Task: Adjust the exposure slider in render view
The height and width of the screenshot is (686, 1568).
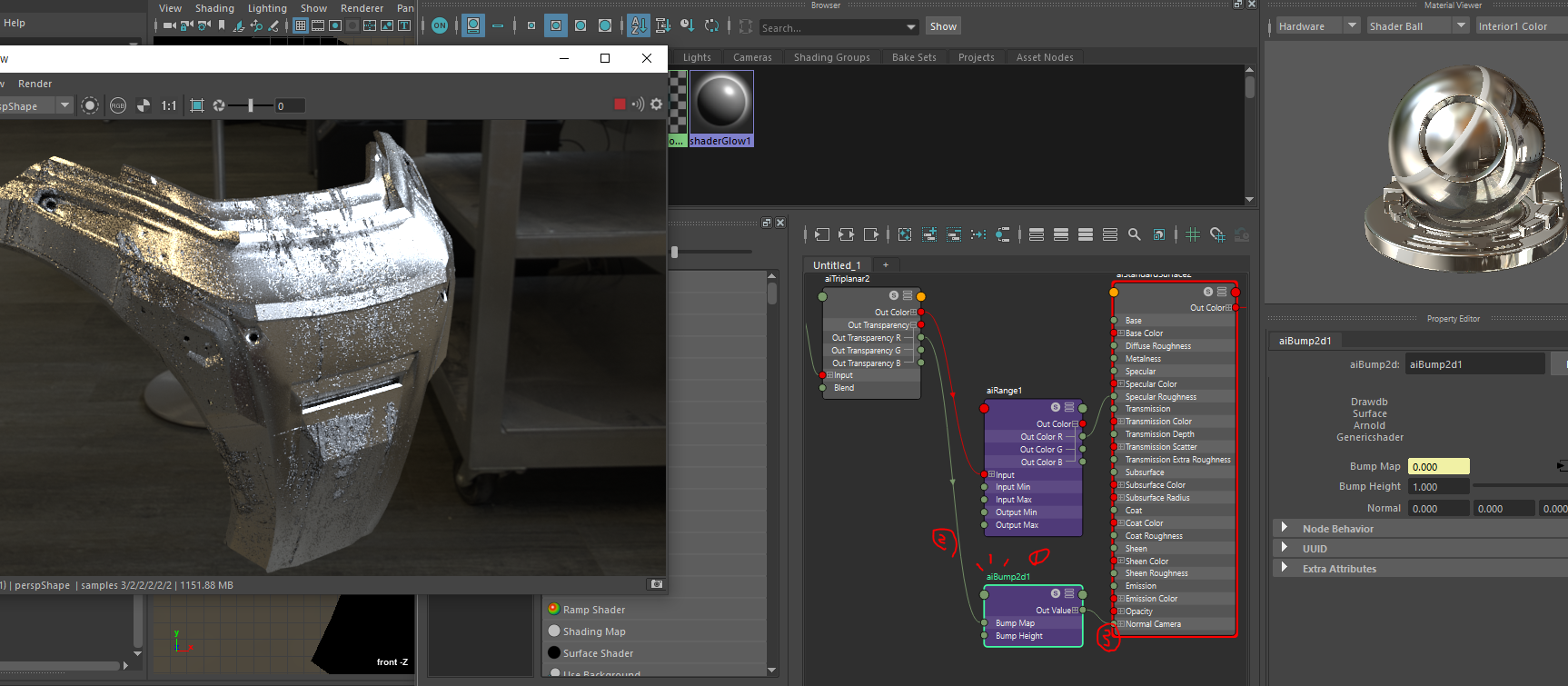Action: click(251, 105)
